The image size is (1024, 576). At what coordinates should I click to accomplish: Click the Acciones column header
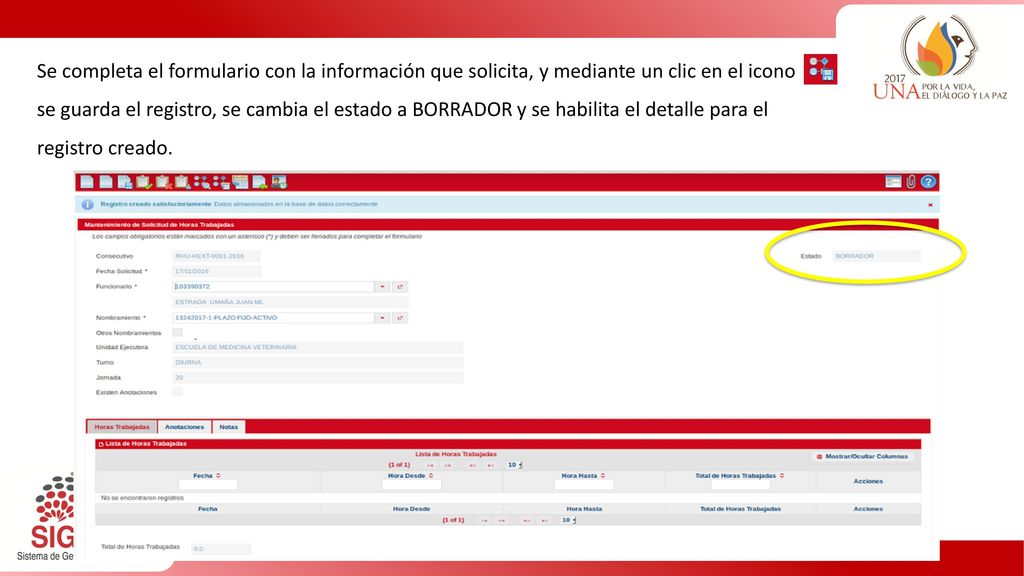(868, 481)
